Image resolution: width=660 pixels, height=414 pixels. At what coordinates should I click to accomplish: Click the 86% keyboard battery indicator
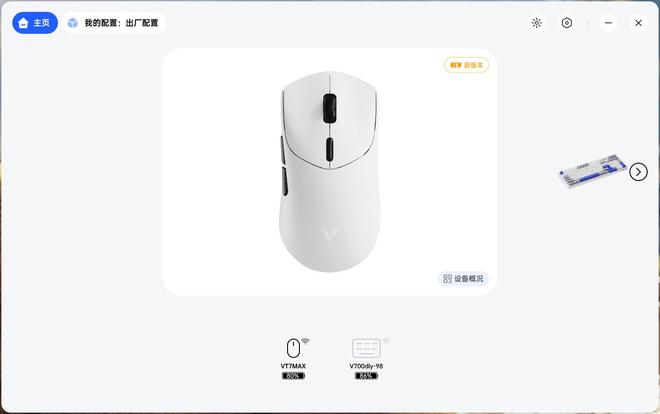point(366,376)
